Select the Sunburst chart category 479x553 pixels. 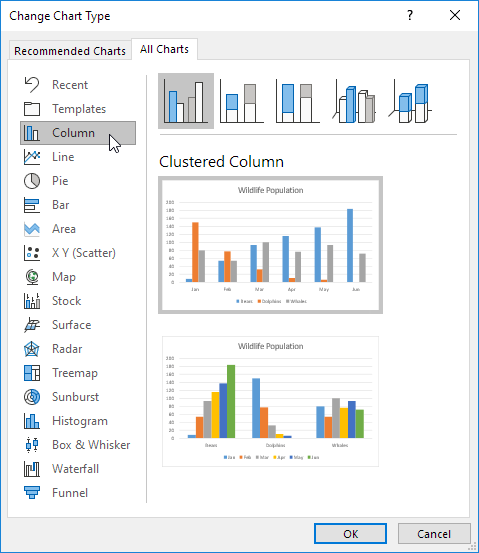coord(78,397)
